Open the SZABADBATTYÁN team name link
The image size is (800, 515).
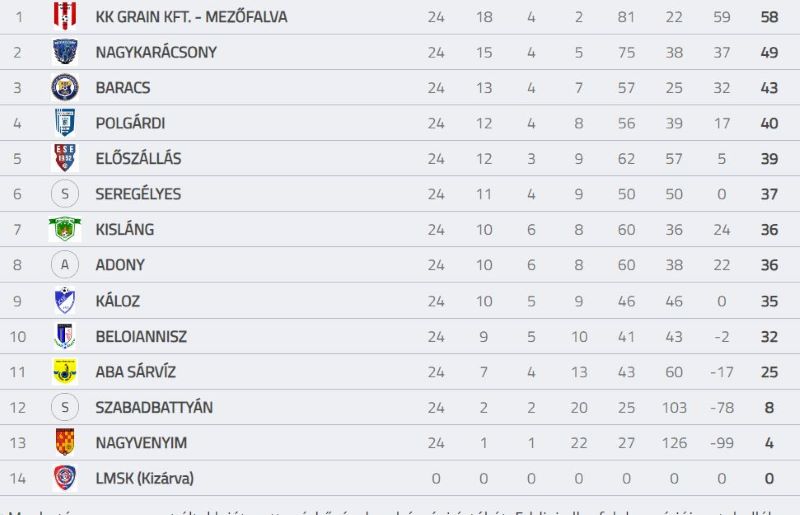tap(154, 407)
